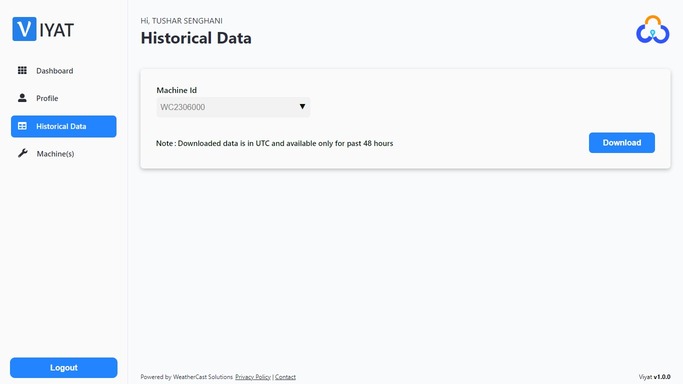Click the IYAT brand text
The image size is (683, 384).
[x=57, y=30]
